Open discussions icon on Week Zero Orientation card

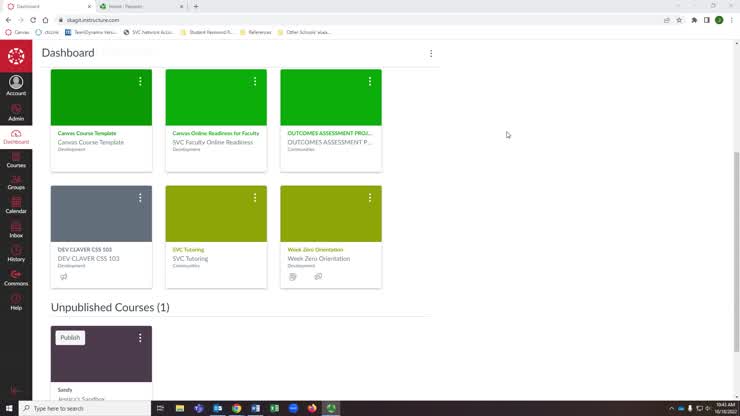point(318,277)
